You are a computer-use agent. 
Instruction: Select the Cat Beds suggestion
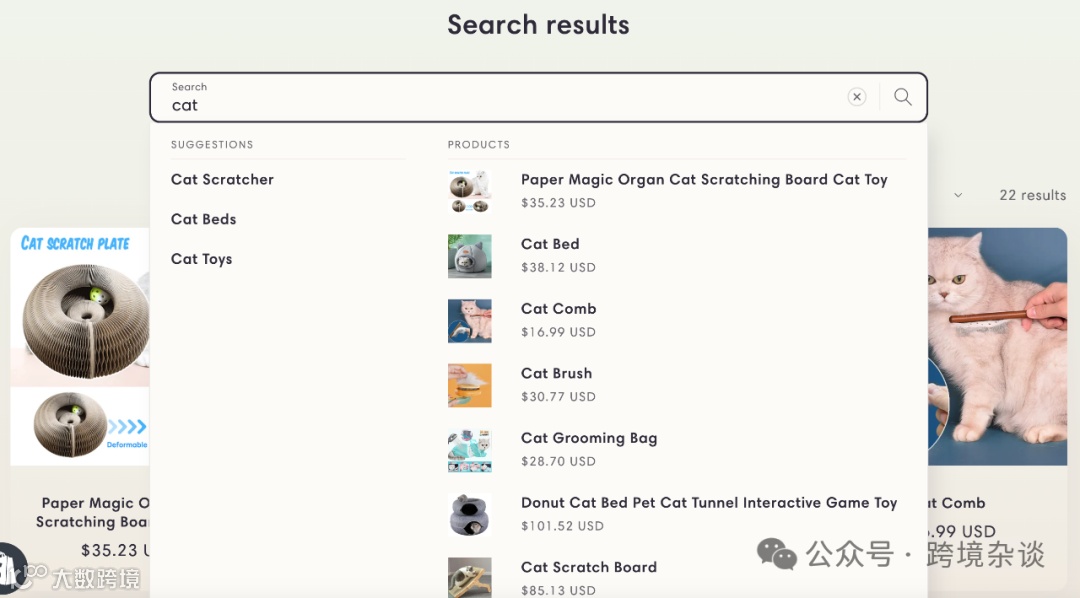click(x=204, y=219)
